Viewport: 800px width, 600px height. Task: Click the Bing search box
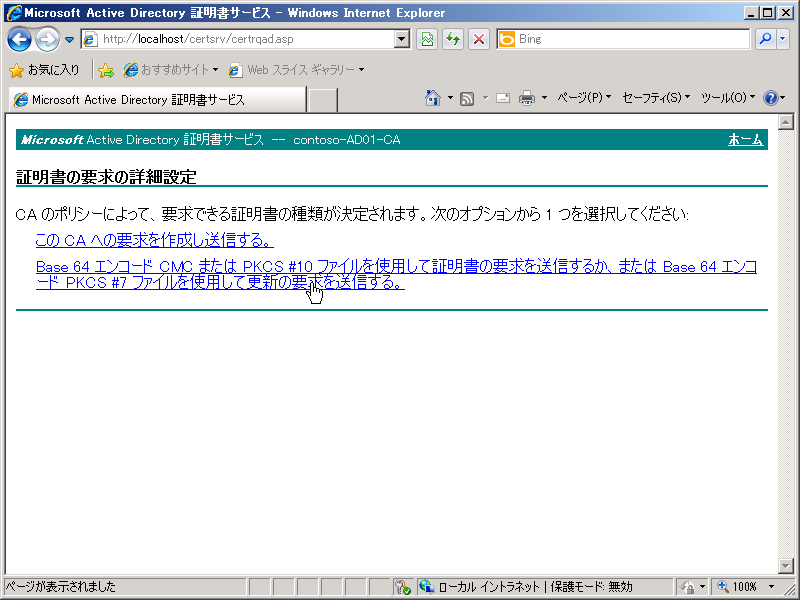(x=623, y=39)
